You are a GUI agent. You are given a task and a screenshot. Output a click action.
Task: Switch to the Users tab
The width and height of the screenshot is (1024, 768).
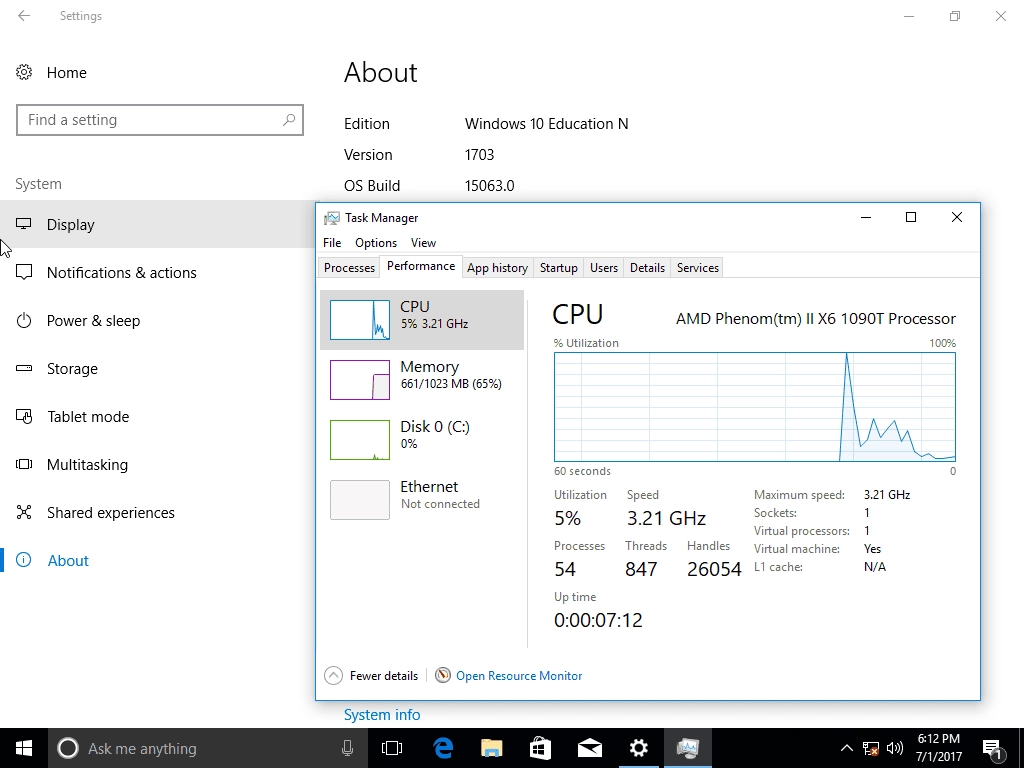point(603,268)
